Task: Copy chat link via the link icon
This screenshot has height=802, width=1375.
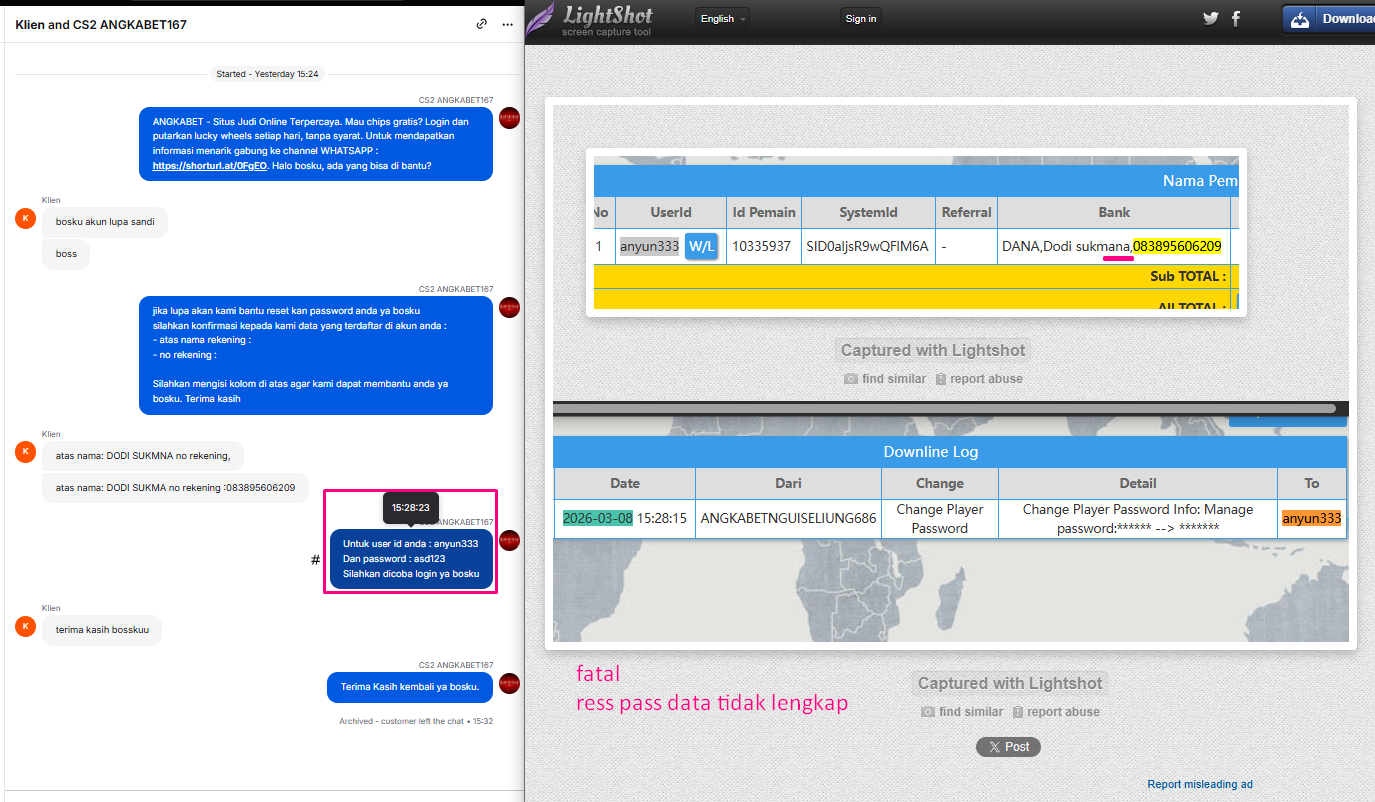Action: coord(482,24)
